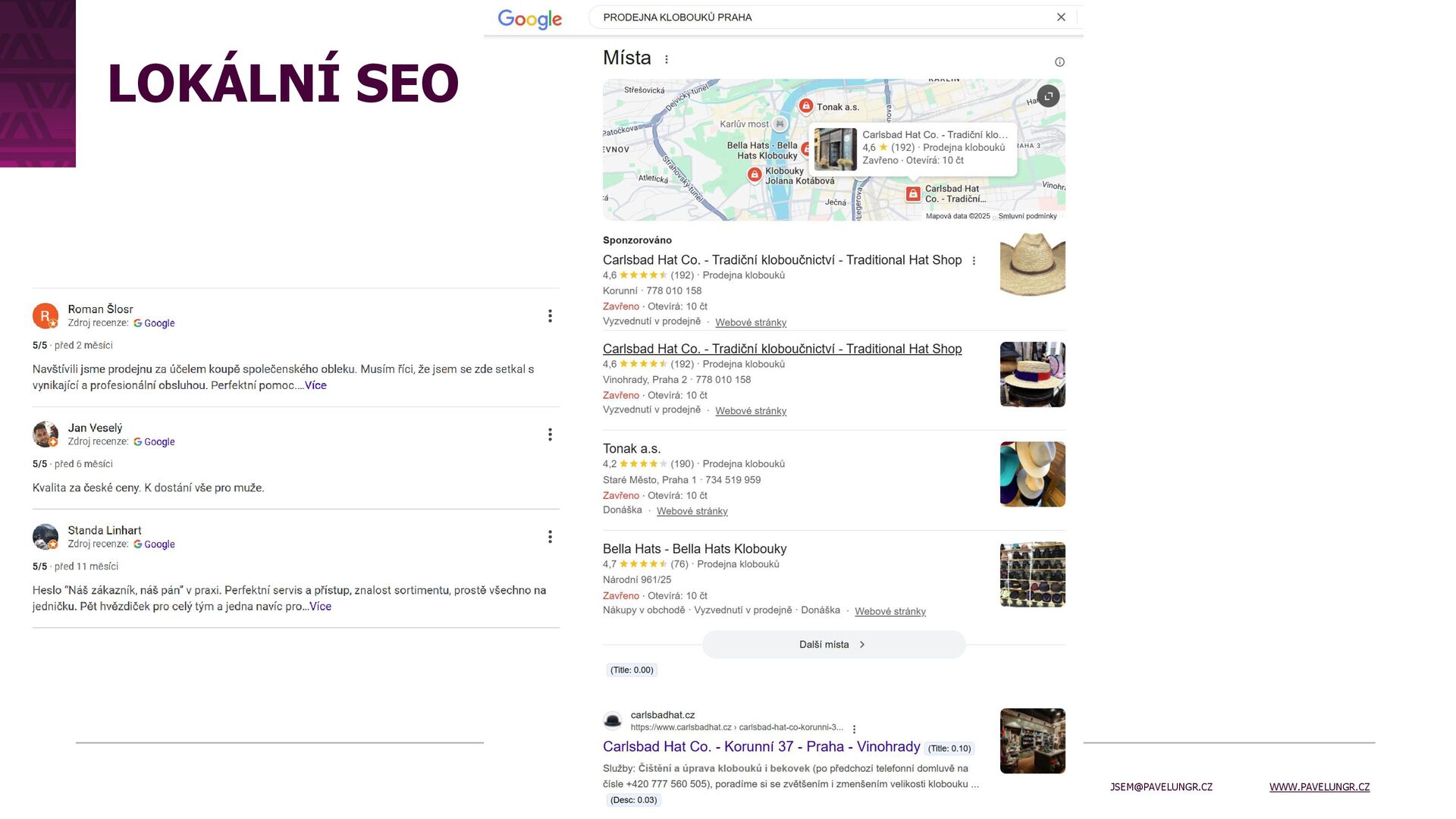Image resolution: width=1456 pixels, height=819 pixels.
Task: Open three-dot menu beside sponsored Carlsbad listing
Action: coord(974,261)
